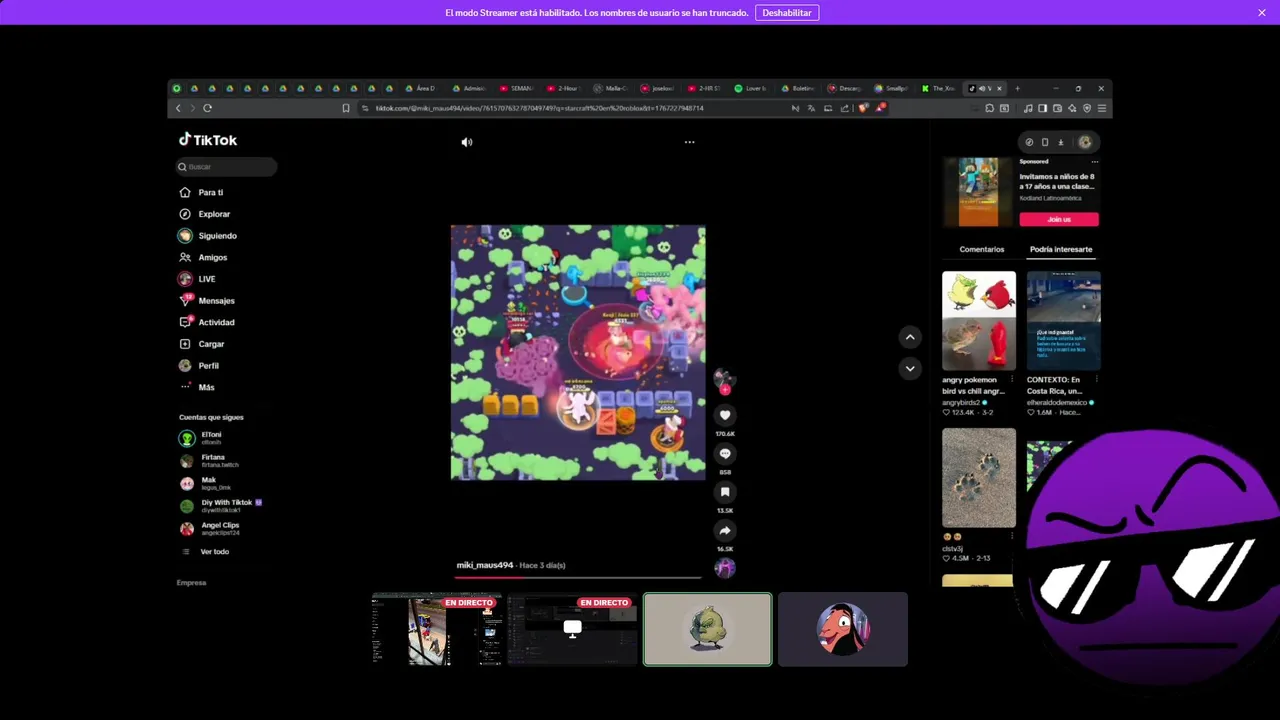This screenshot has height=720, width=1280.
Task: Open comments via speech bubble icon
Action: (725, 454)
